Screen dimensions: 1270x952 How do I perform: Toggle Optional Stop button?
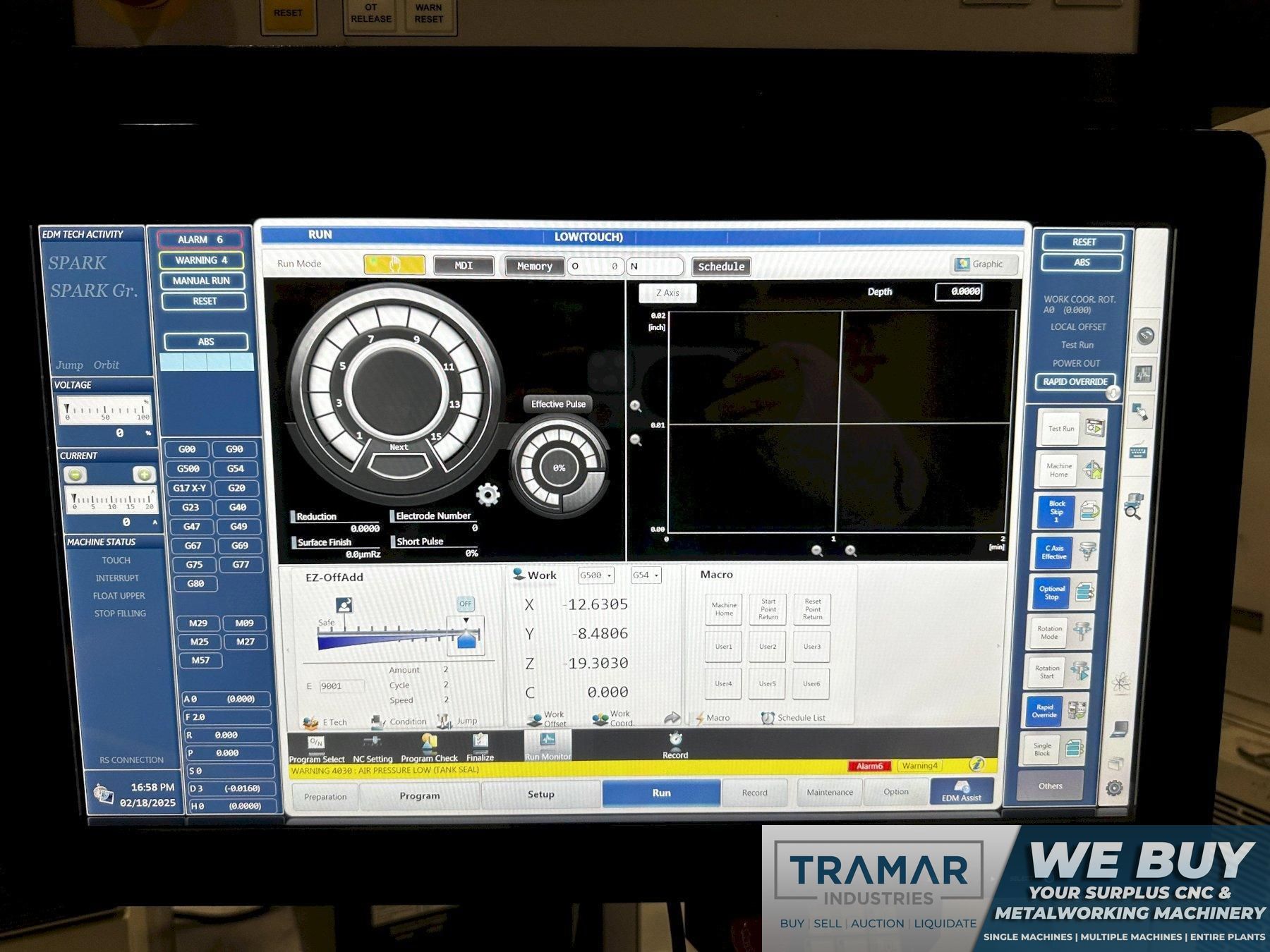coord(1051,592)
